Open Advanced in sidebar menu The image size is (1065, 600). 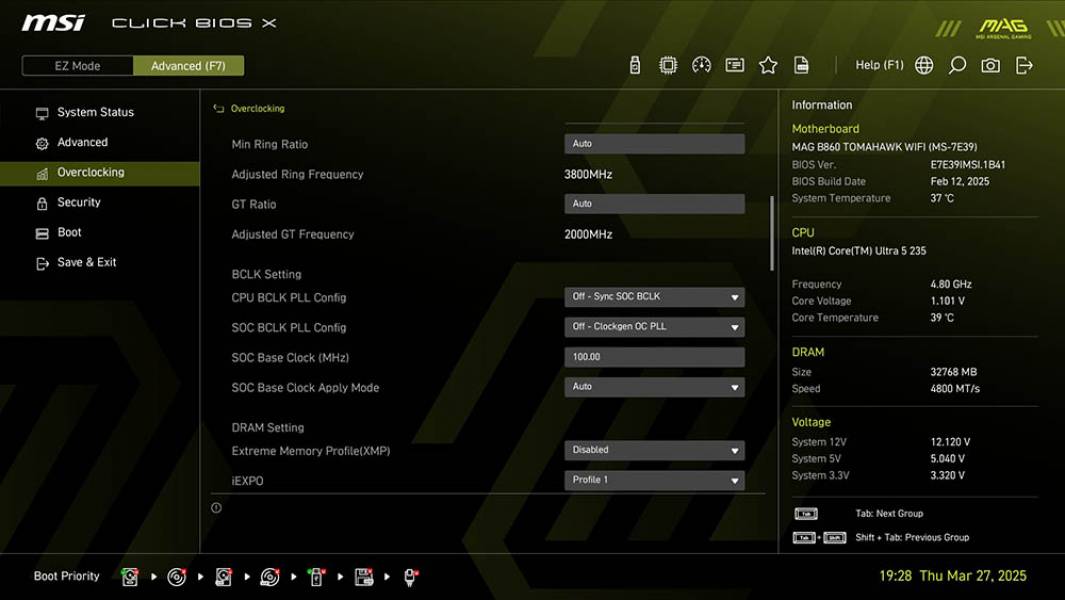pyautogui.click(x=100, y=142)
